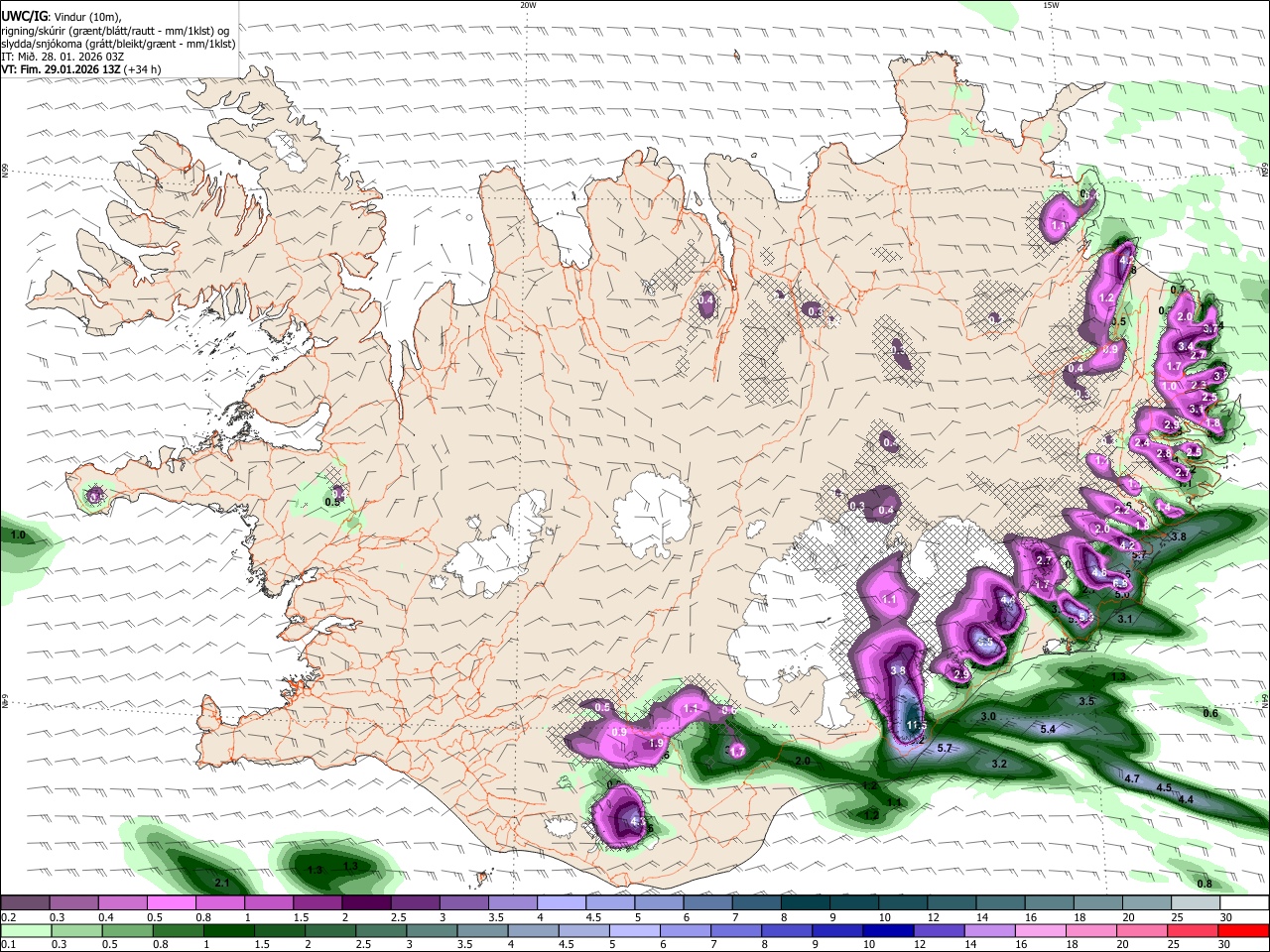Pick bright pink snow-scale swatch at 0.5
Image resolution: width=1270 pixels, height=952 pixels.
171,903
